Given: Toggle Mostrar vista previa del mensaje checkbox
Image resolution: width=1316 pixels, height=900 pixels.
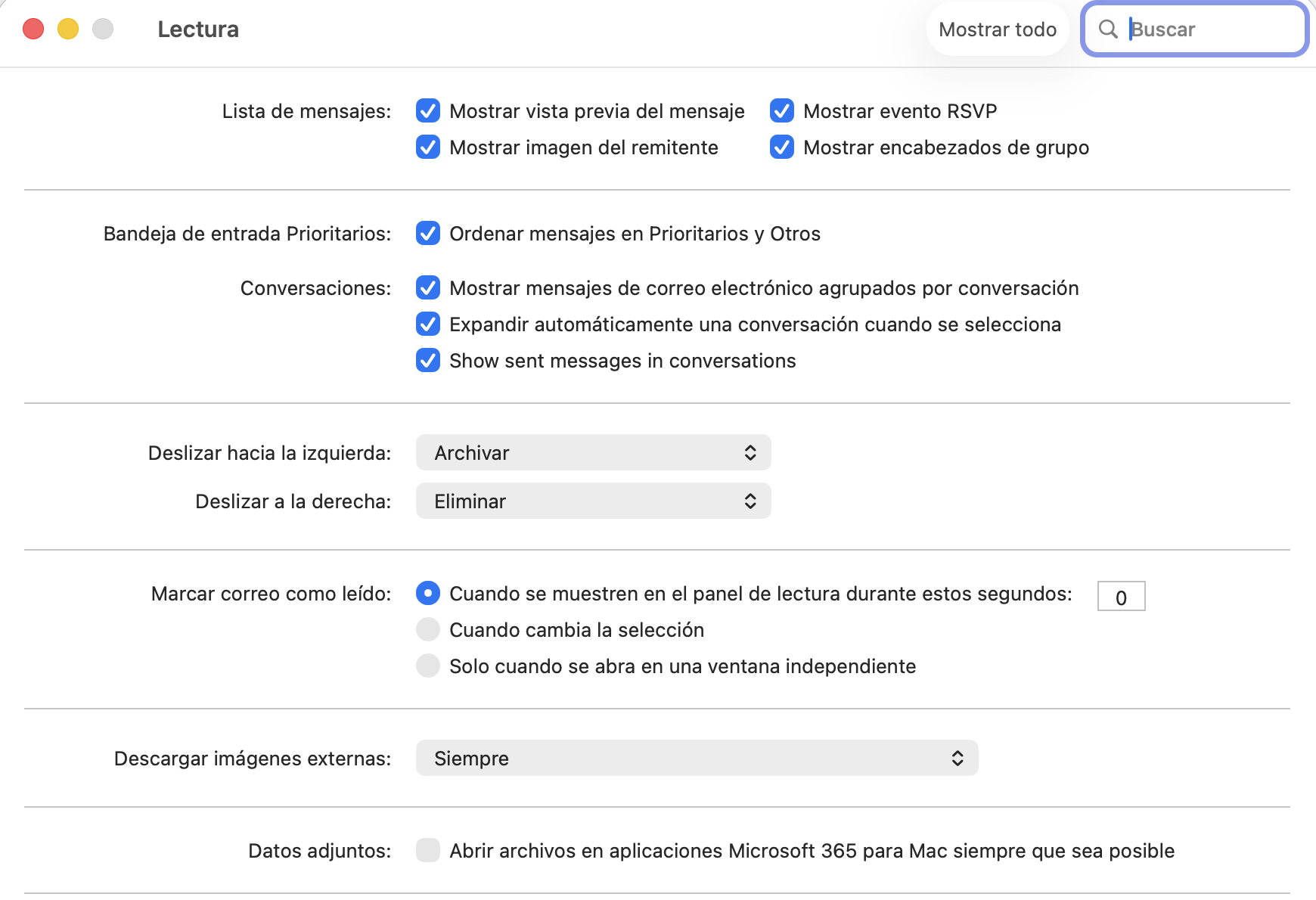Looking at the screenshot, I should (x=428, y=111).
